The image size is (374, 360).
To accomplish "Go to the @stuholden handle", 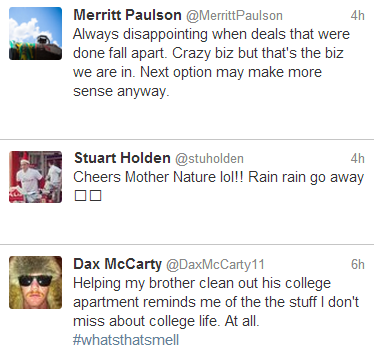I will click(x=209, y=159).
